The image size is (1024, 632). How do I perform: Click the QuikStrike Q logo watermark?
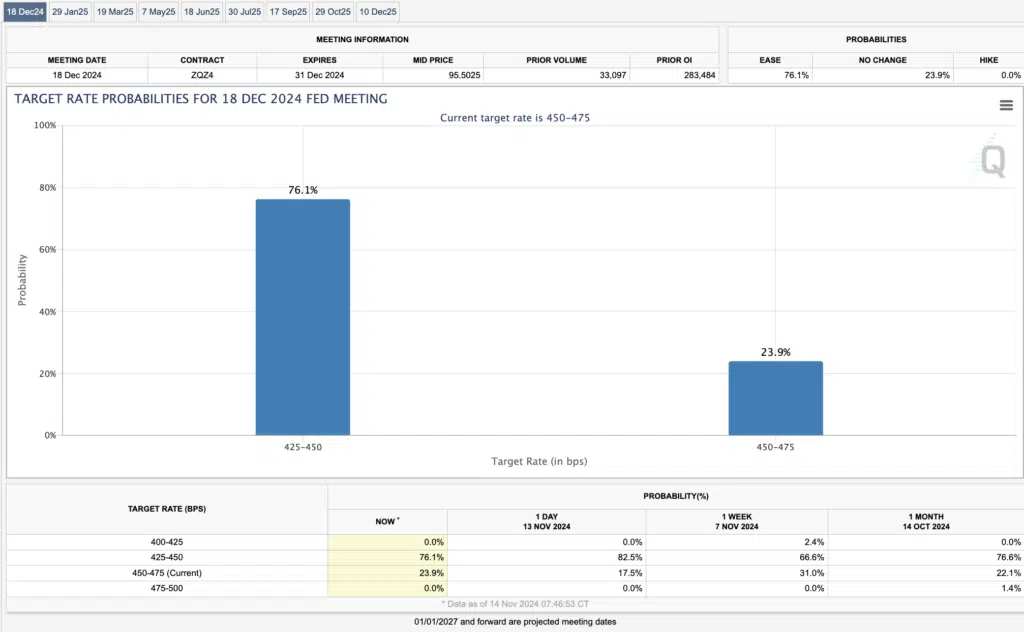coord(993,160)
